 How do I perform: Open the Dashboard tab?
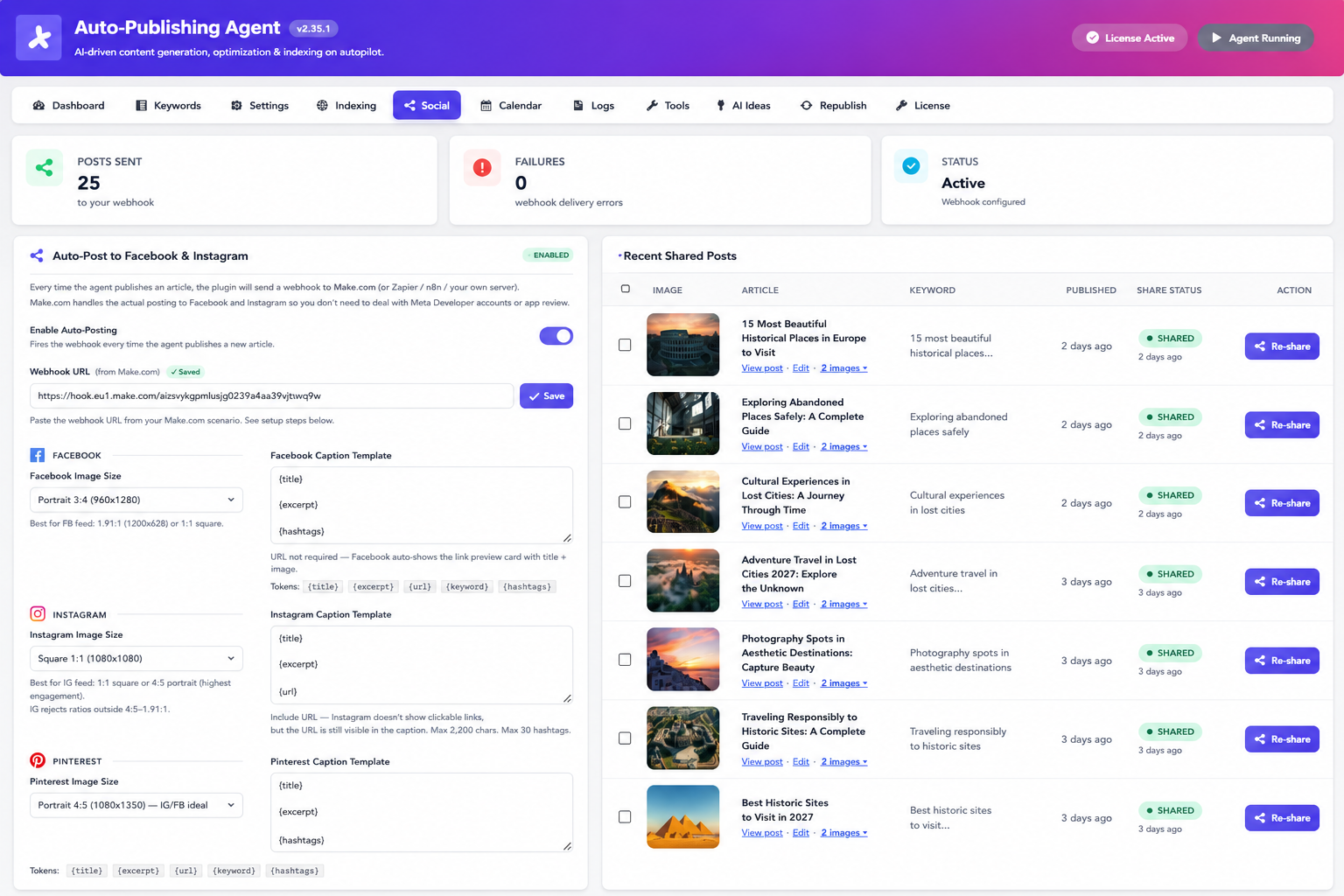click(68, 105)
